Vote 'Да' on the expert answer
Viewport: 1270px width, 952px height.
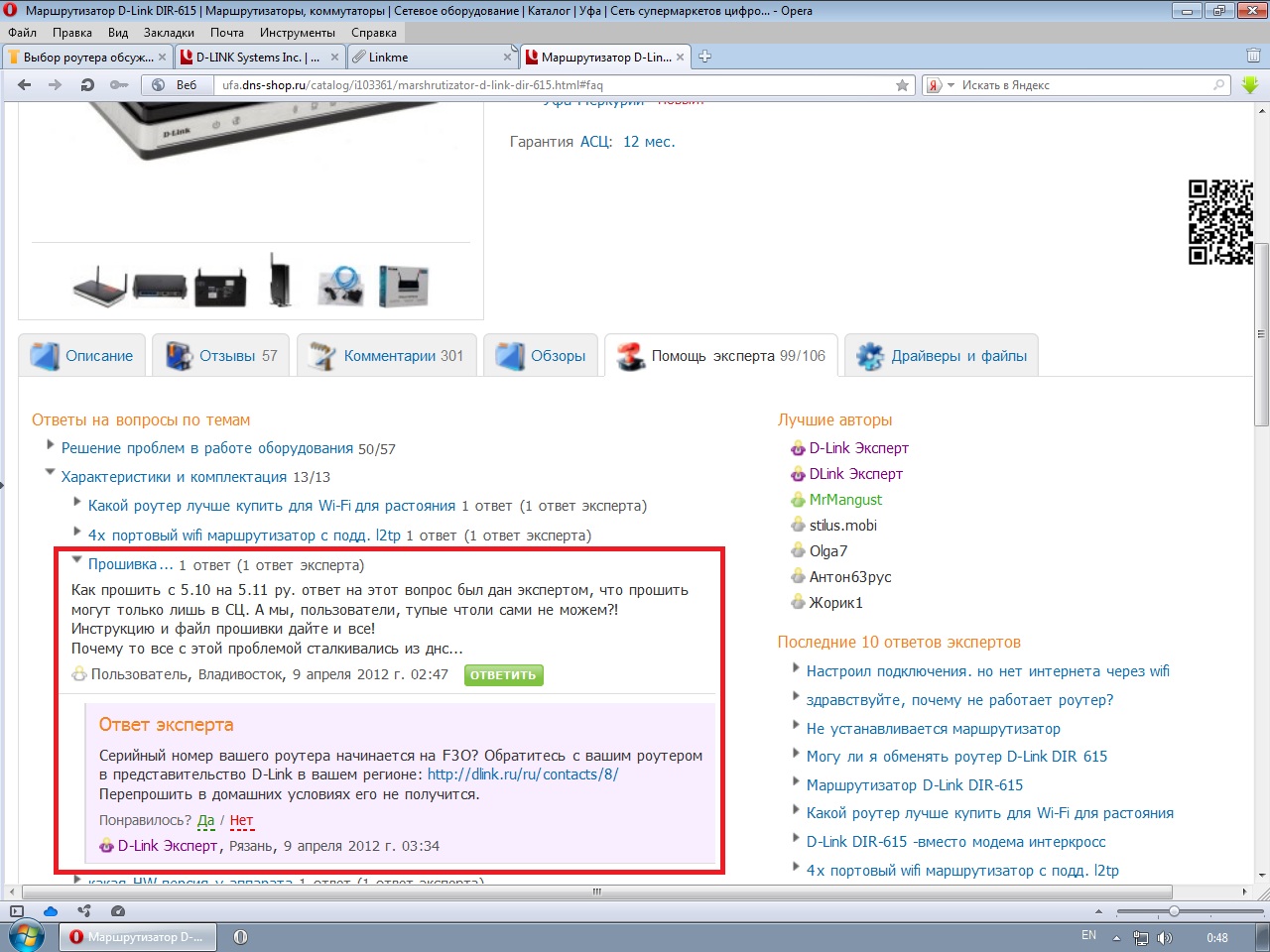[205, 820]
